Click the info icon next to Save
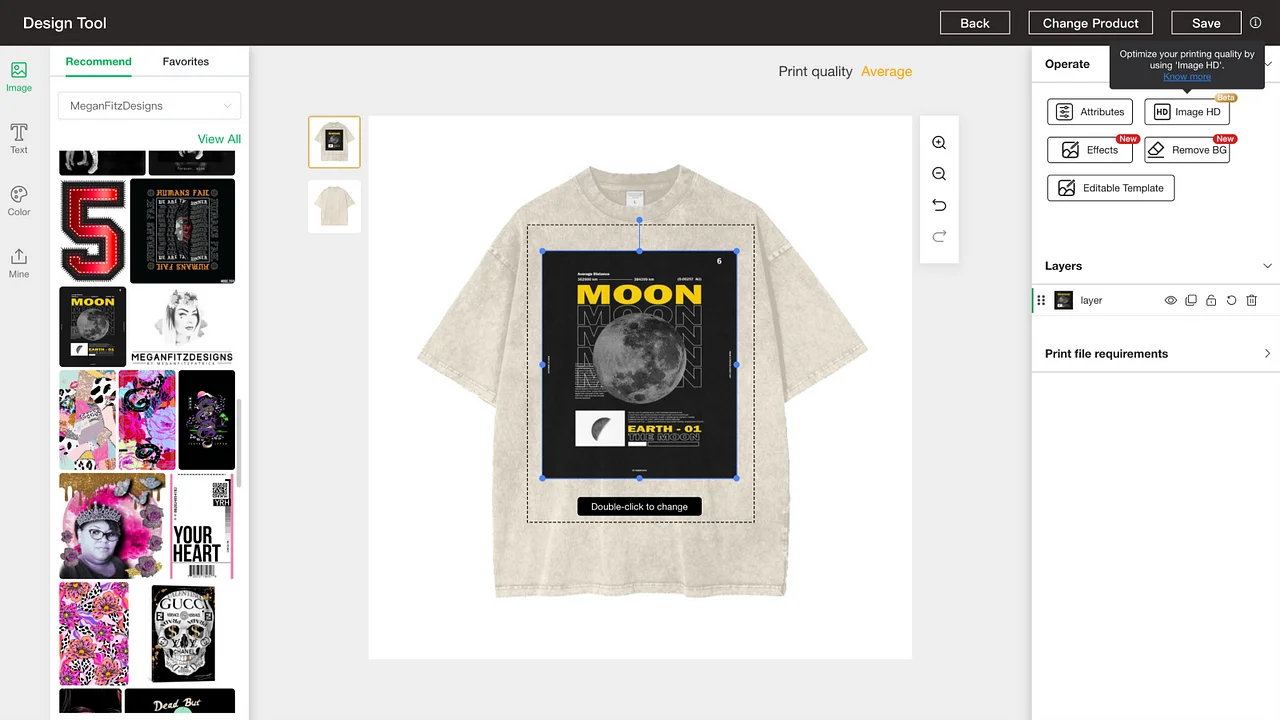Image resolution: width=1280 pixels, height=720 pixels. pos(1255,23)
